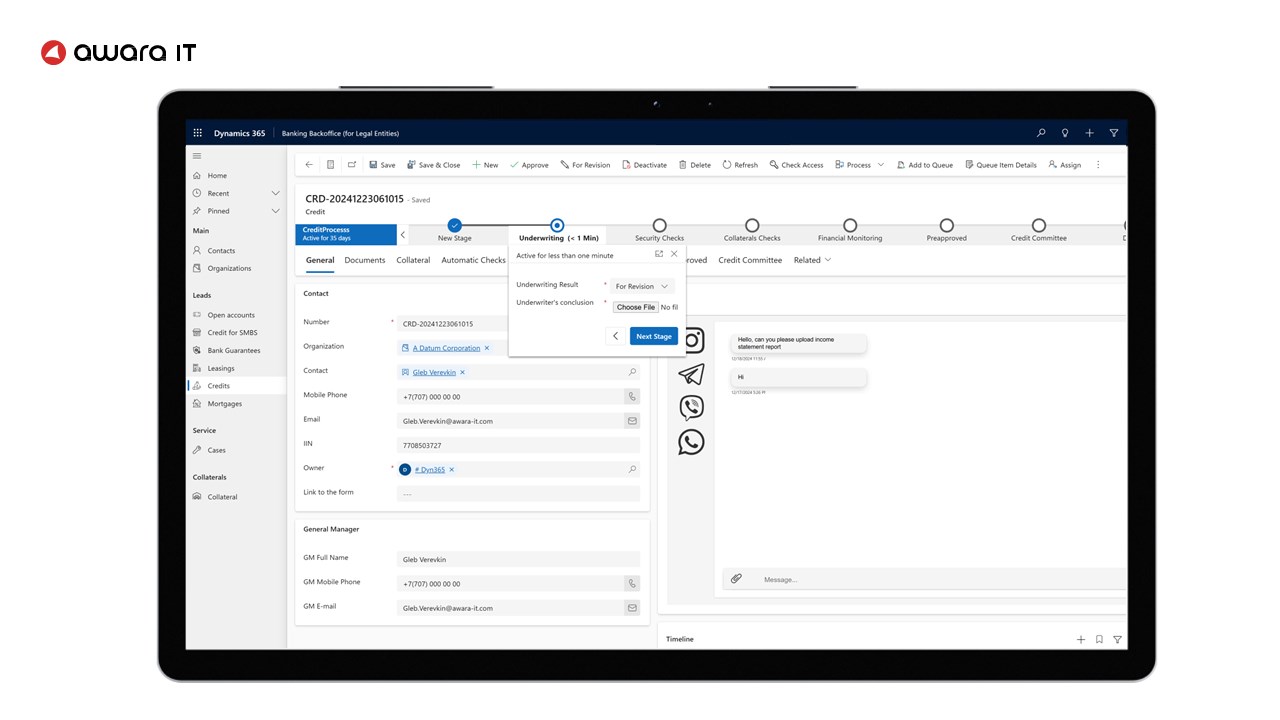Open the A Datum Corporation link

pyautogui.click(x=446, y=348)
